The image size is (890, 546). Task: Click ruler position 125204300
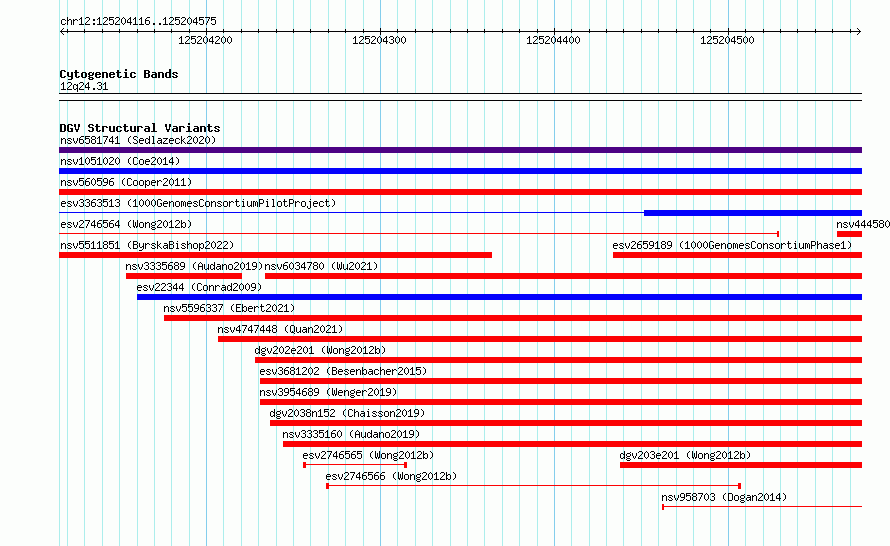coord(379,40)
